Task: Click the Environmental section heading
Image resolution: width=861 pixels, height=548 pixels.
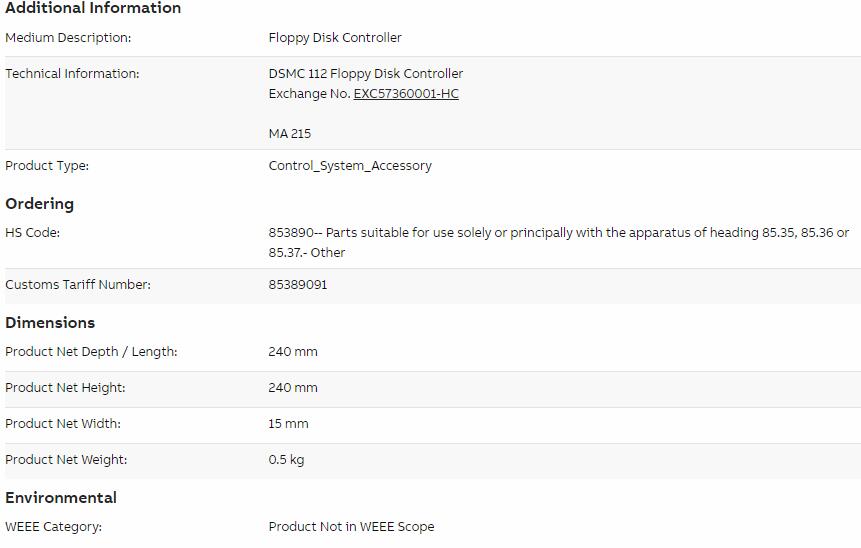Action: 61,497
